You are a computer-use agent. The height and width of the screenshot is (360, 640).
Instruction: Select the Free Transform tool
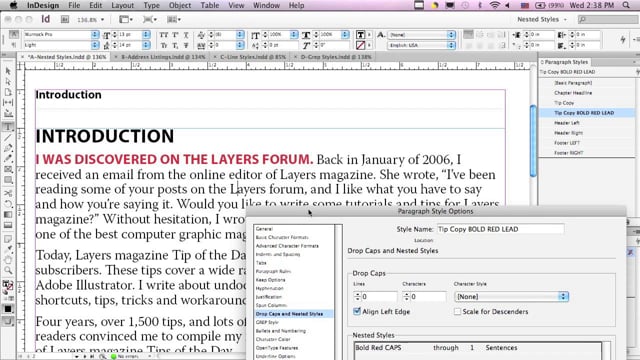point(8,204)
